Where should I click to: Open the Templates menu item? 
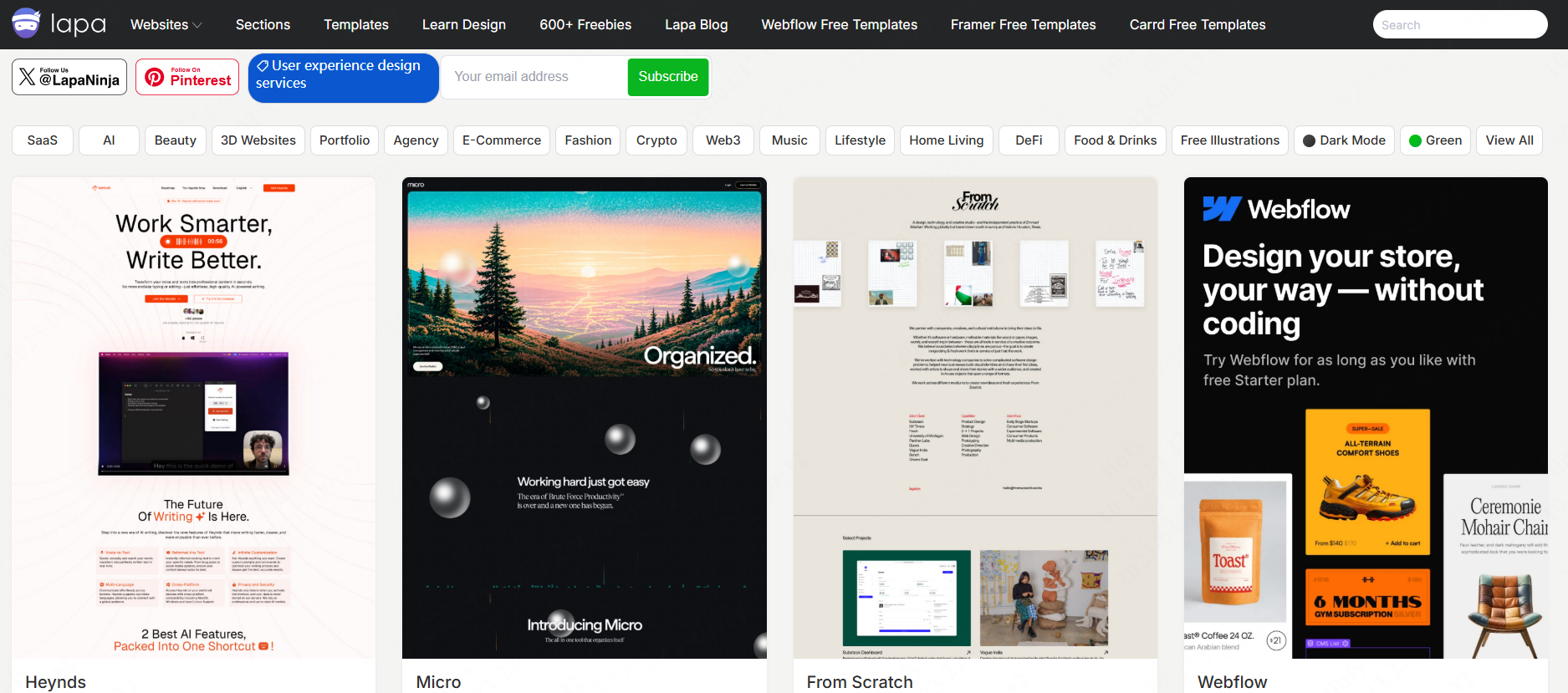coord(356,24)
